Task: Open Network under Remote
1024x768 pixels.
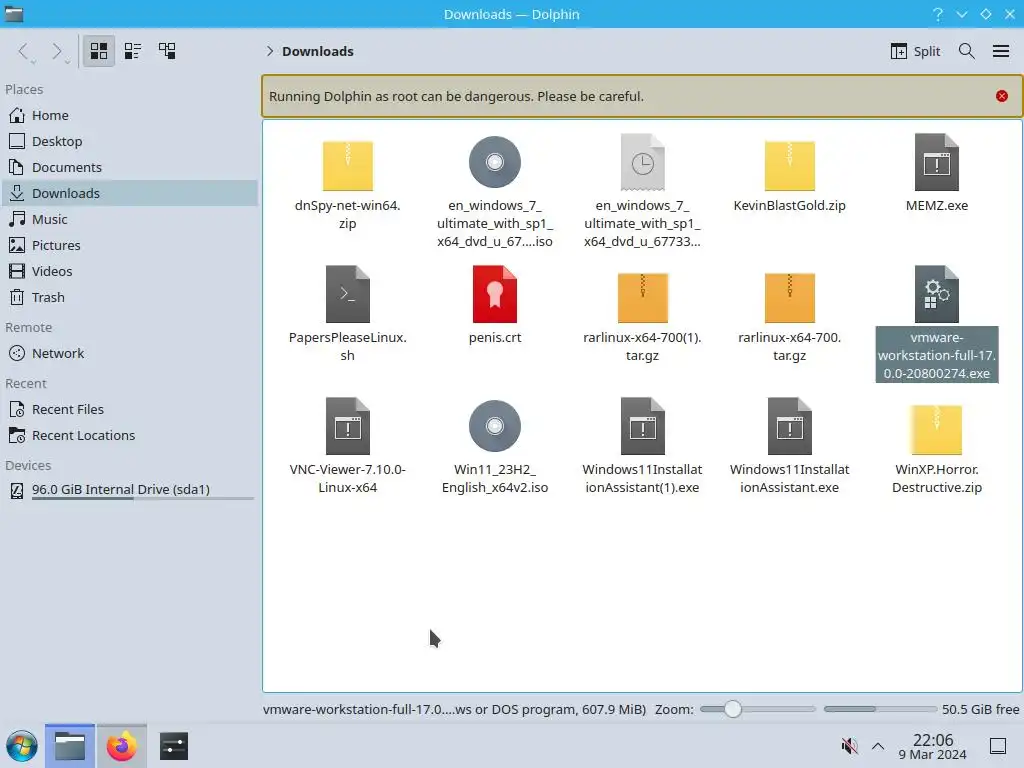Action: pos(129,353)
